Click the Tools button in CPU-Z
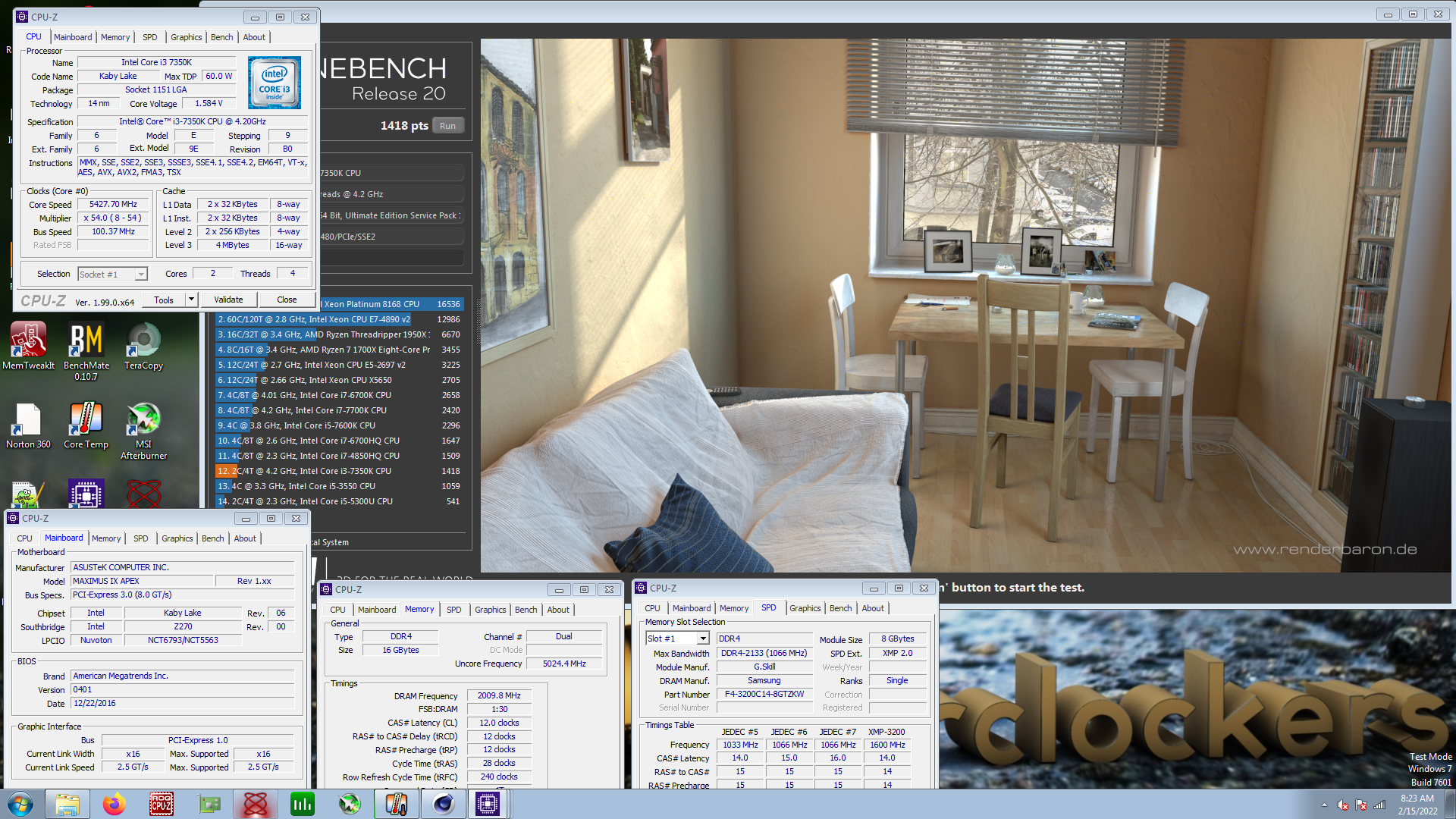Image resolution: width=1456 pixels, height=819 pixels. [x=164, y=300]
